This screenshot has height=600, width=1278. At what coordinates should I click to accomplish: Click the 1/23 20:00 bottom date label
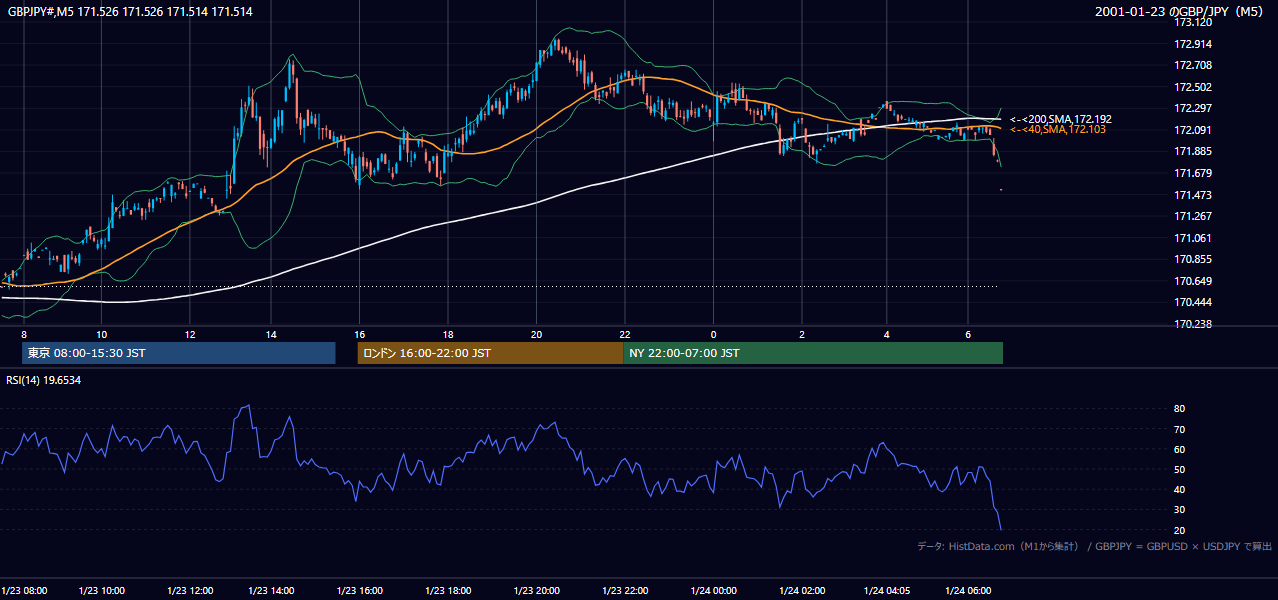(x=537, y=591)
